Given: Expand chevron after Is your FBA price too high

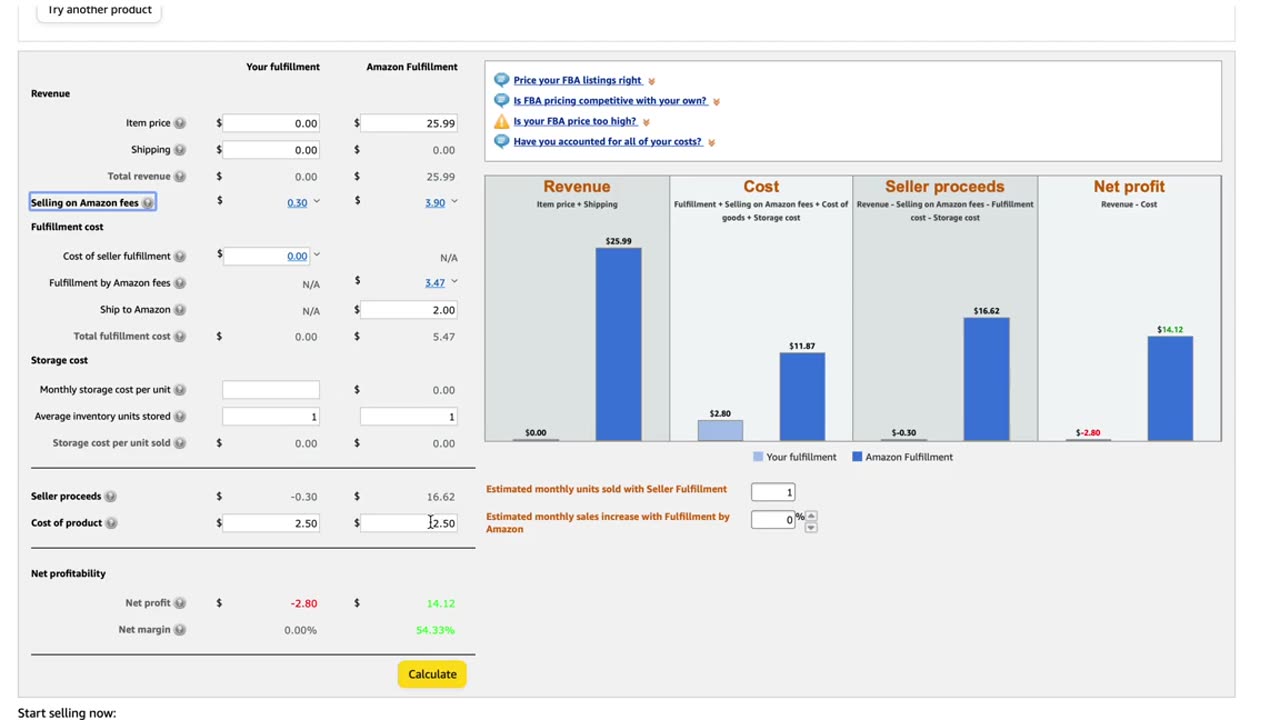Looking at the screenshot, I should coord(647,122).
